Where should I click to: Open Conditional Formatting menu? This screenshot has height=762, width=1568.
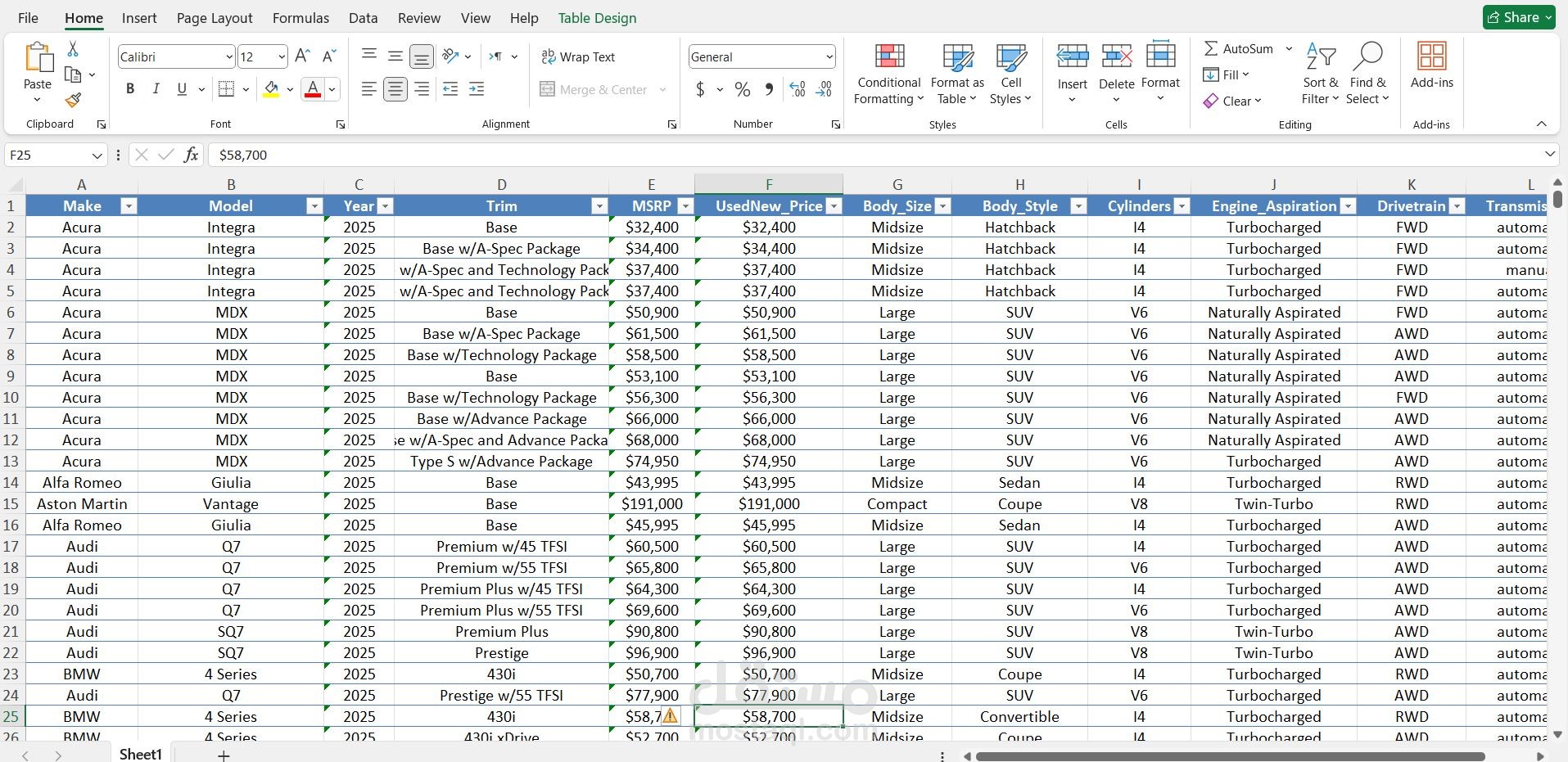point(889,74)
